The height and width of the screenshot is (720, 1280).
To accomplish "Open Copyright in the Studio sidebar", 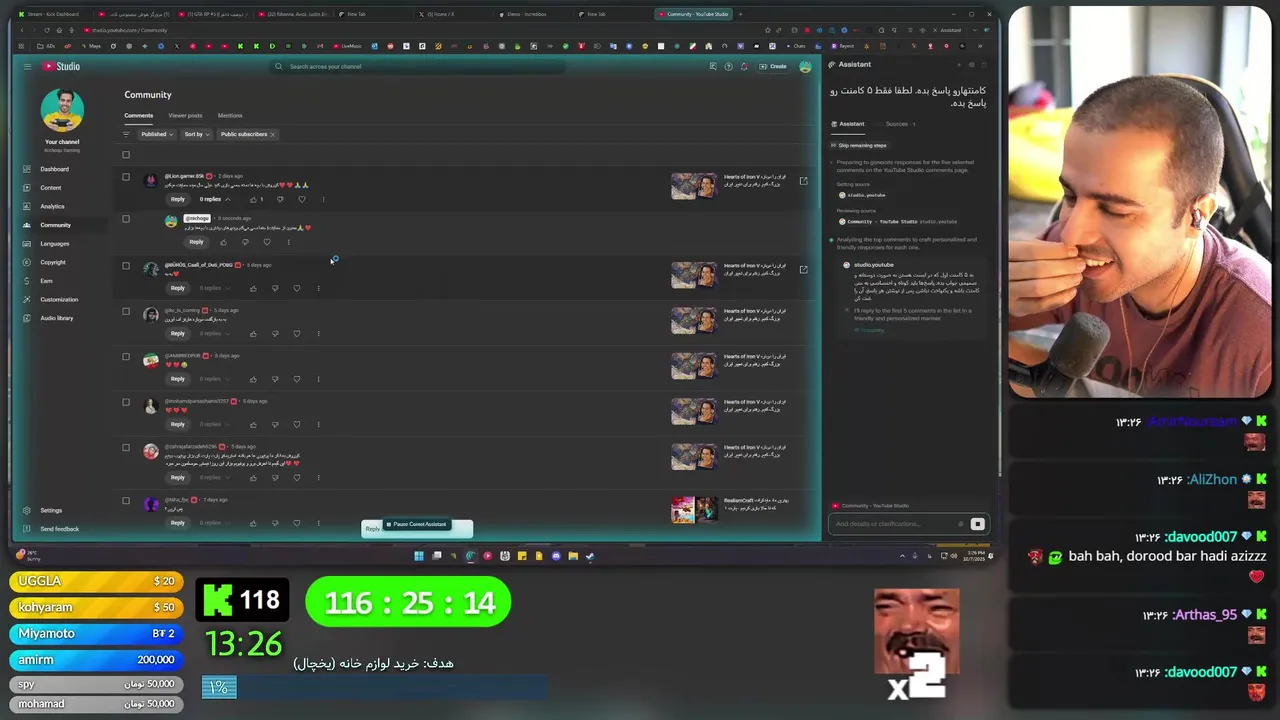I will (x=52, y=262).
